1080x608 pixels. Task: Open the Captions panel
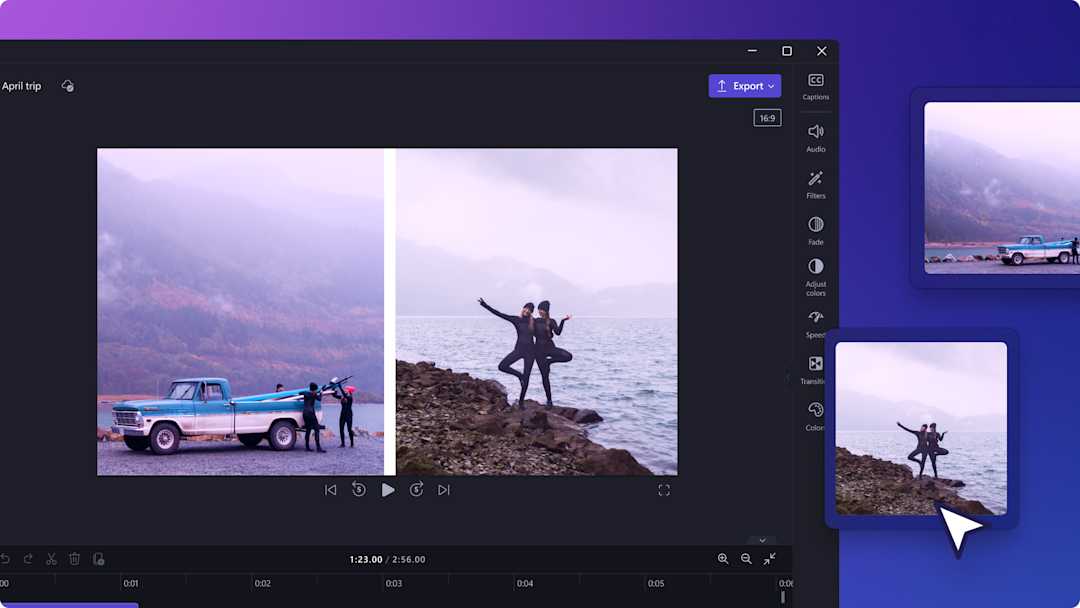(x=816, y=85)
